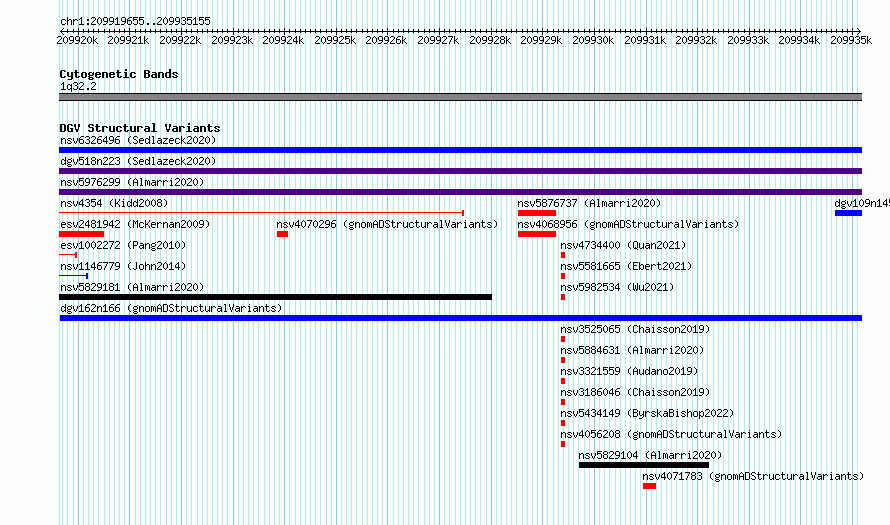Click the 209920k ruler label
Viewport: 890px width, 525px height.
[77, 41]
